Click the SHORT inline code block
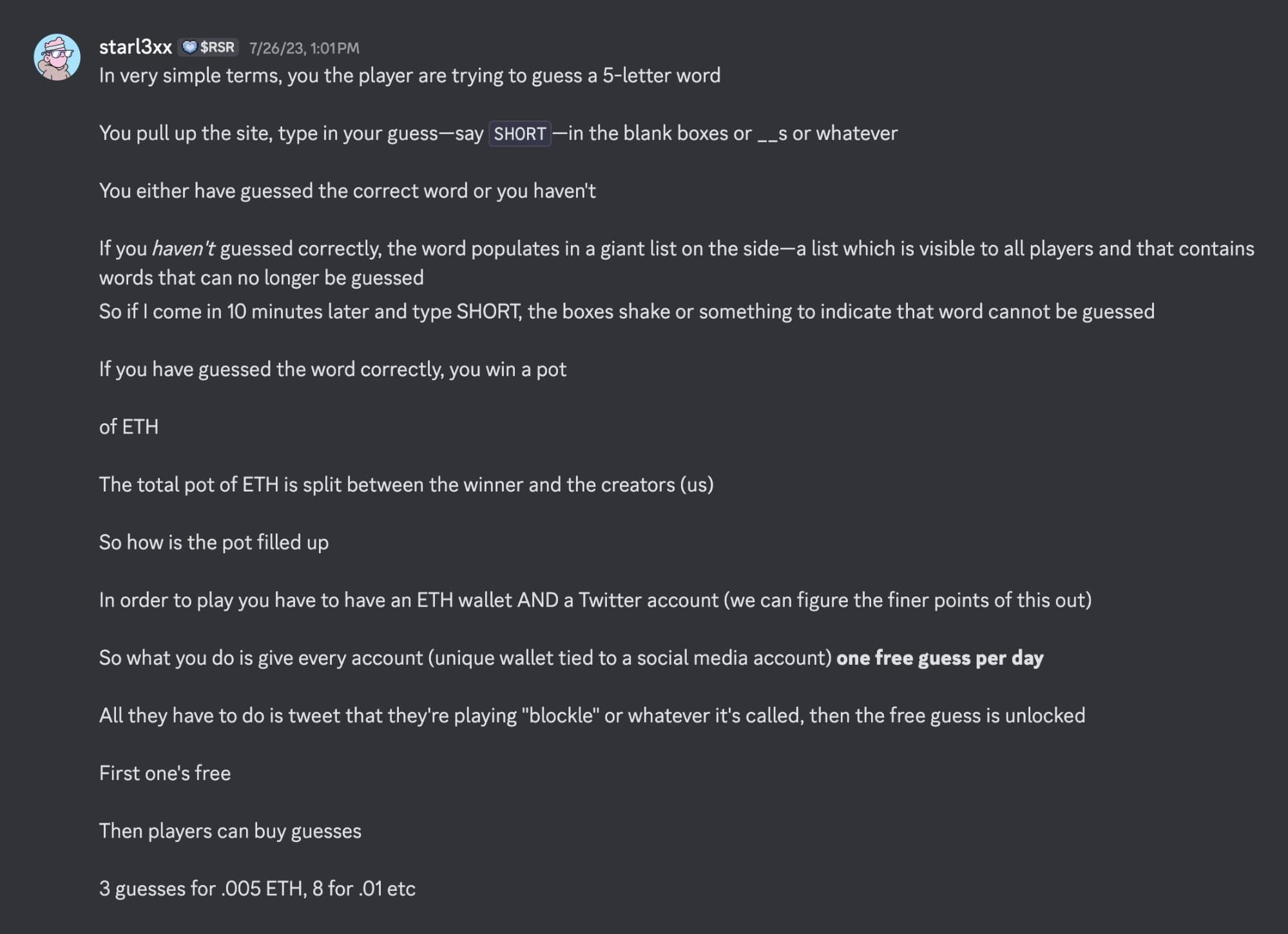 [x=519, y=134]
